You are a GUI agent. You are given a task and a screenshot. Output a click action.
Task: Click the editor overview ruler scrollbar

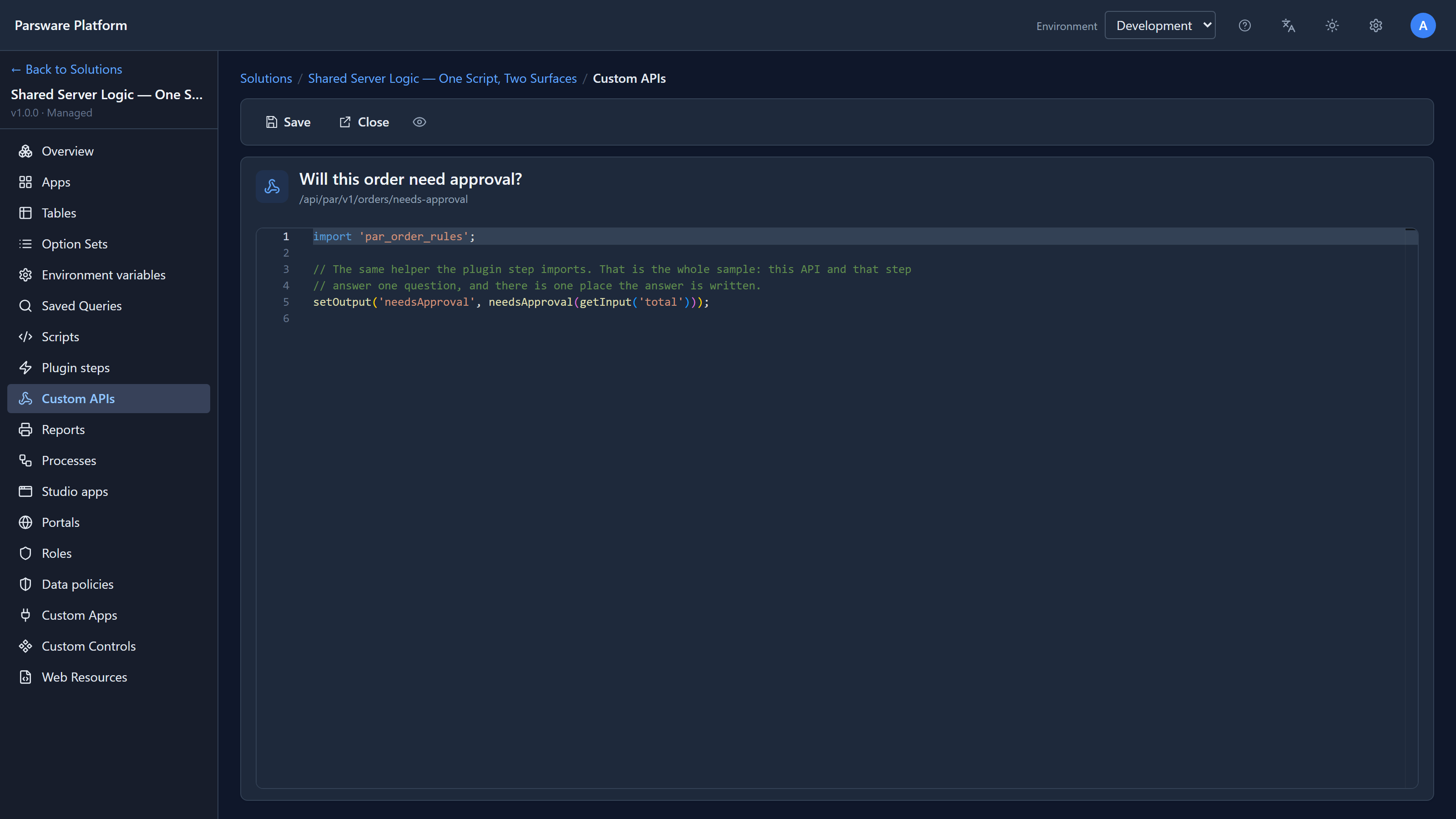(x=1411, y=508)
